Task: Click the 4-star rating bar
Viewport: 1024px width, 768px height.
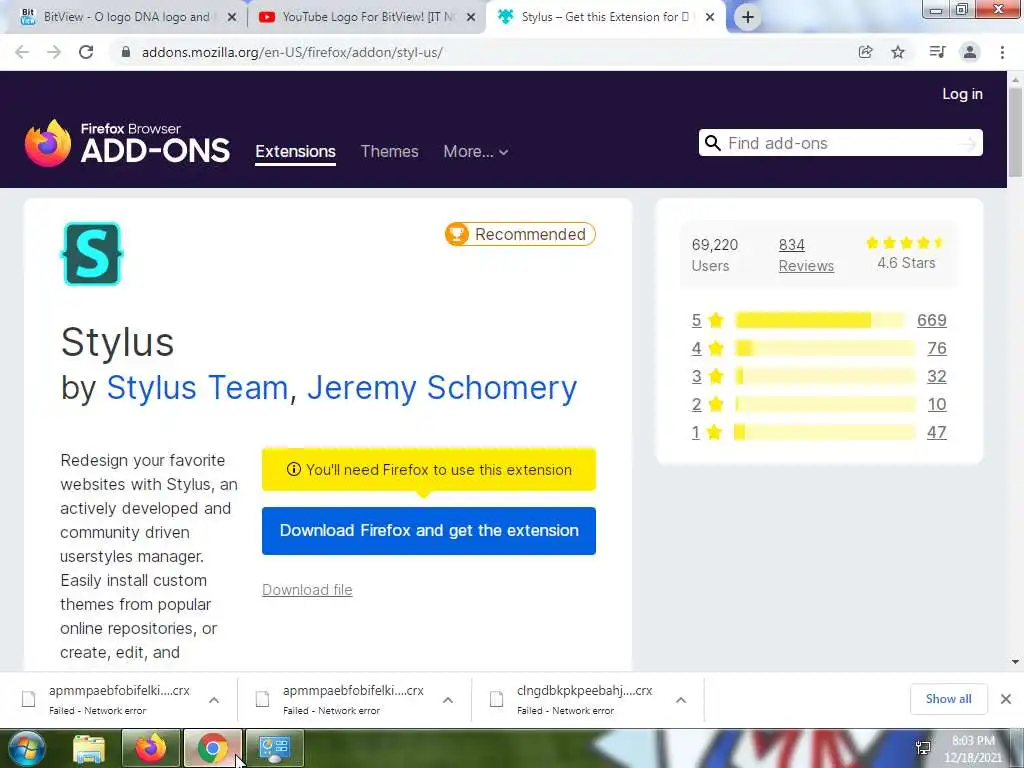Action: point(825,348)
